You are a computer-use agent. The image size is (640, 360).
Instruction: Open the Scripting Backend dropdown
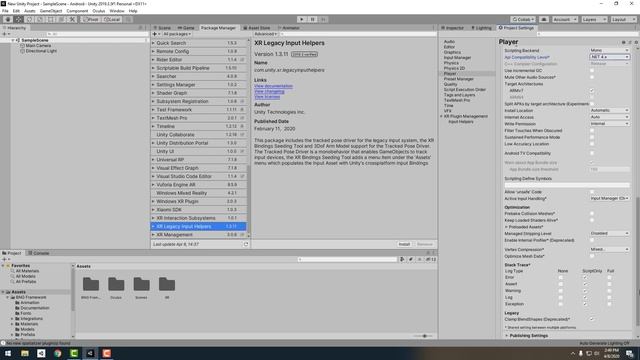(x=609, y=50)
